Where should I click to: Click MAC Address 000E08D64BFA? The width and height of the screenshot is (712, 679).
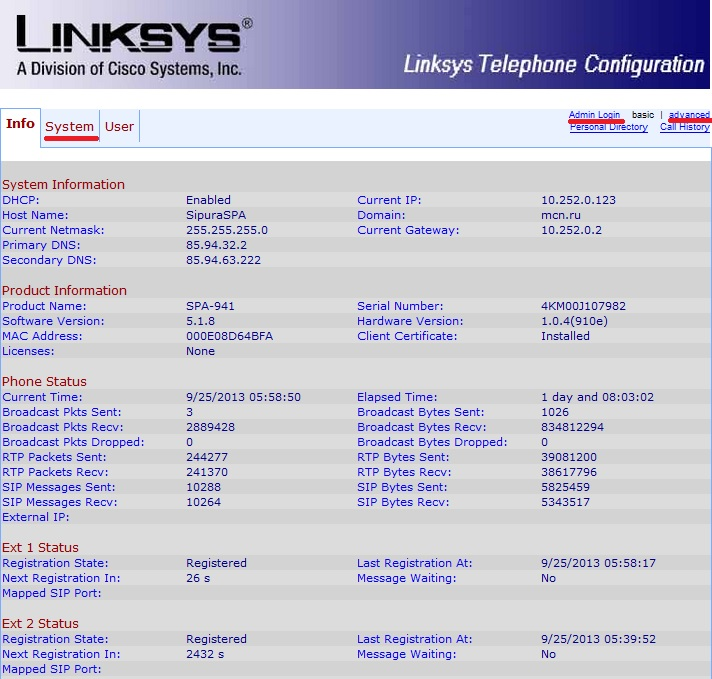[x=229, y=336]
